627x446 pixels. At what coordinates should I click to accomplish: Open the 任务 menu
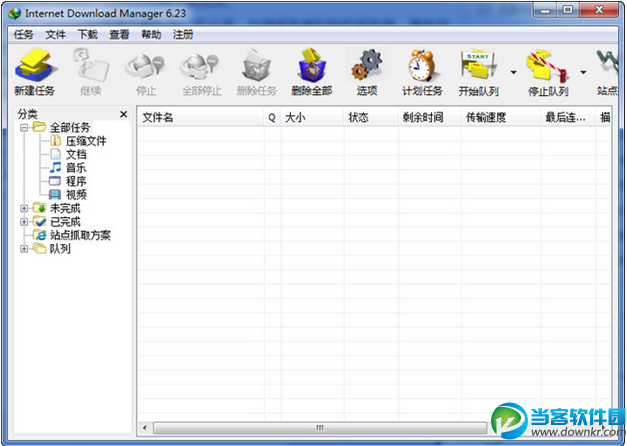[x=23, y=35]
